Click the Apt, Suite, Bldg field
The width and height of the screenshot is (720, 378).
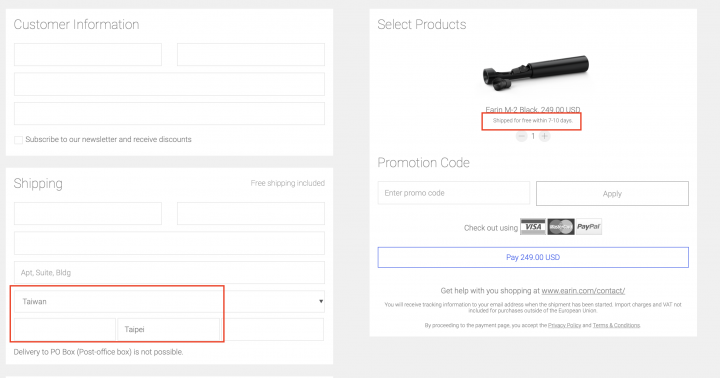(169, 273)
